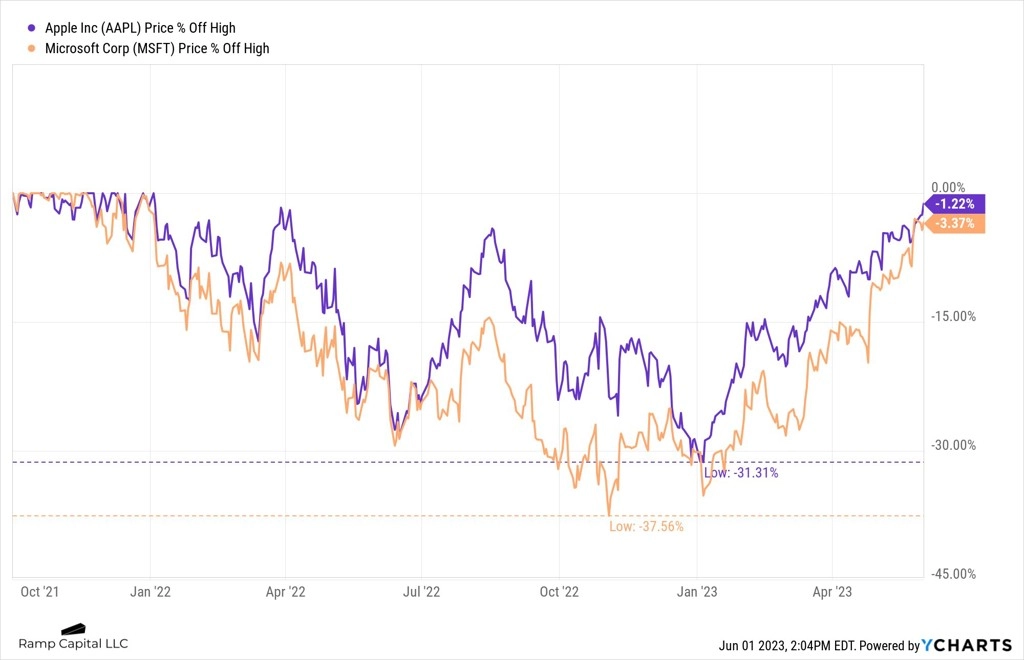
Task: Click the Jan '22 axis label
Action: 150,592
